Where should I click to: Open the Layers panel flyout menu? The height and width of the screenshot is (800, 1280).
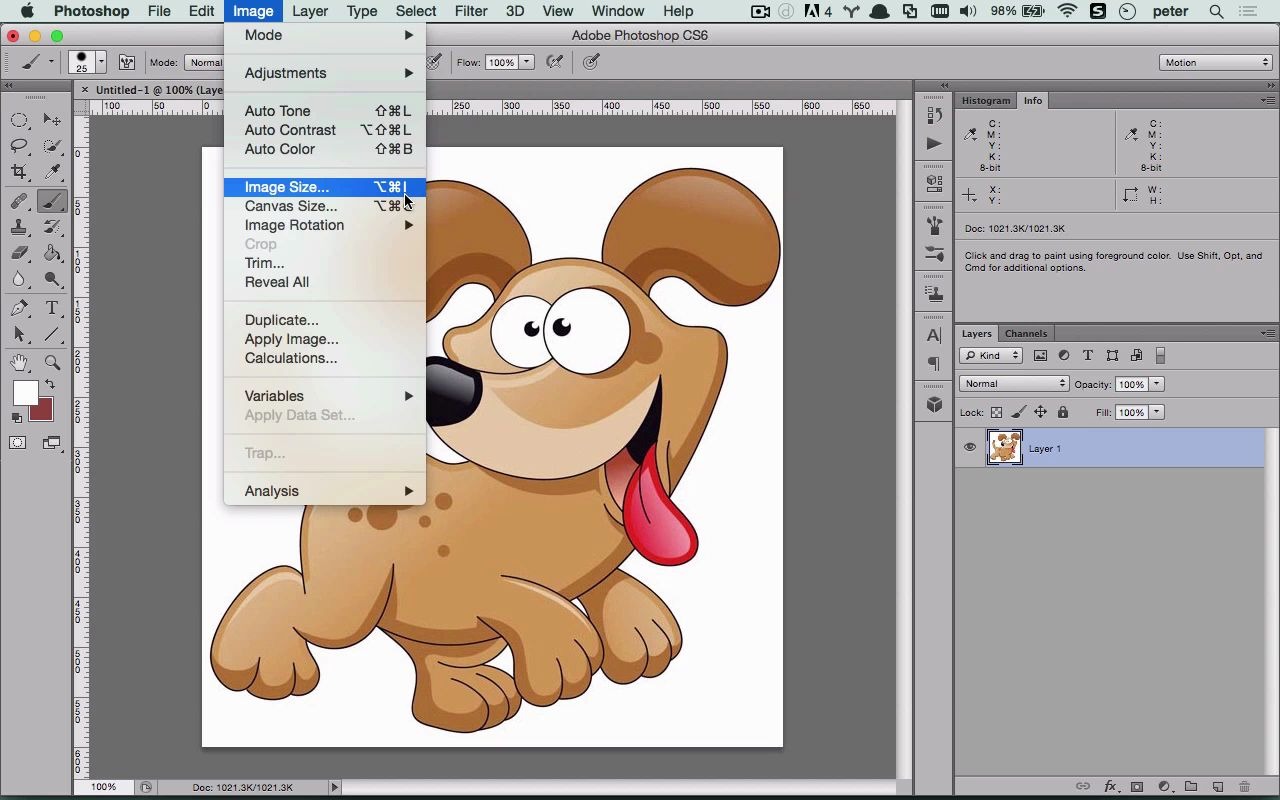tap(1268, 333)
